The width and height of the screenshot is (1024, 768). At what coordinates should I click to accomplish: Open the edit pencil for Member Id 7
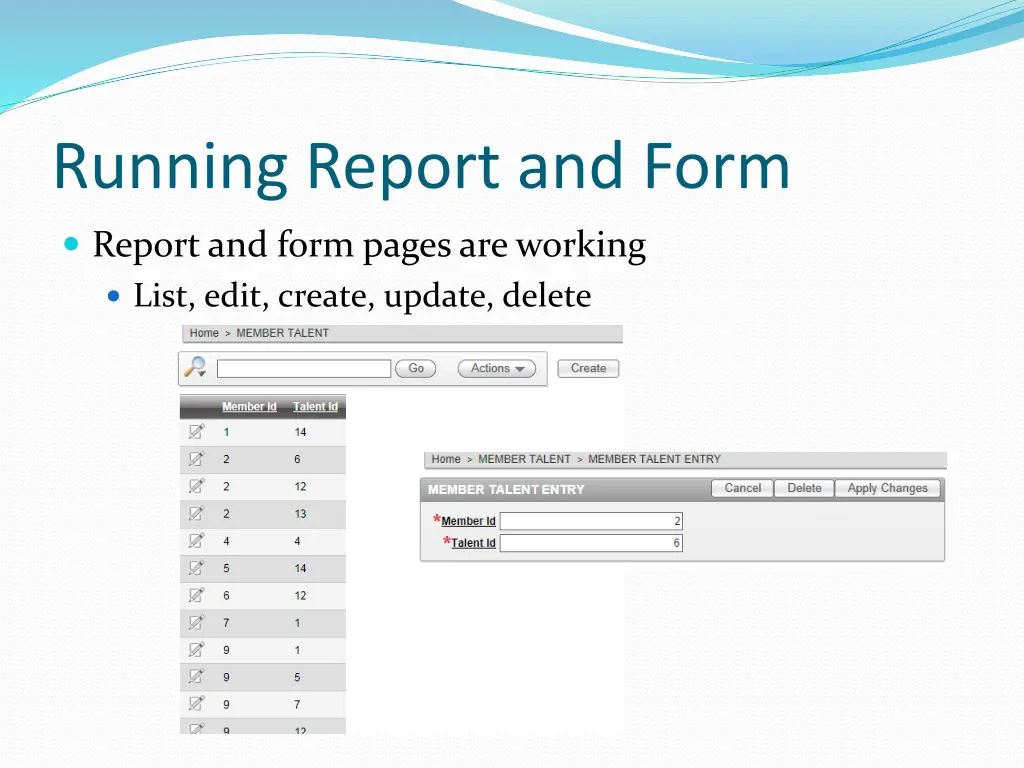[196, 622]
